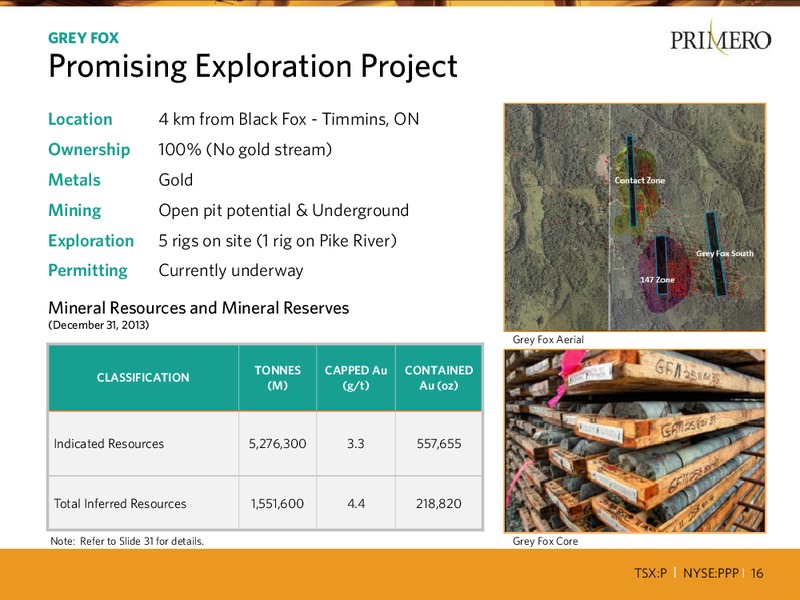The width and height of the screenshot is (800, 600).
Task: Click the title Promising Exploration Project
Action: pyautogui.click(x=253, y=66)
